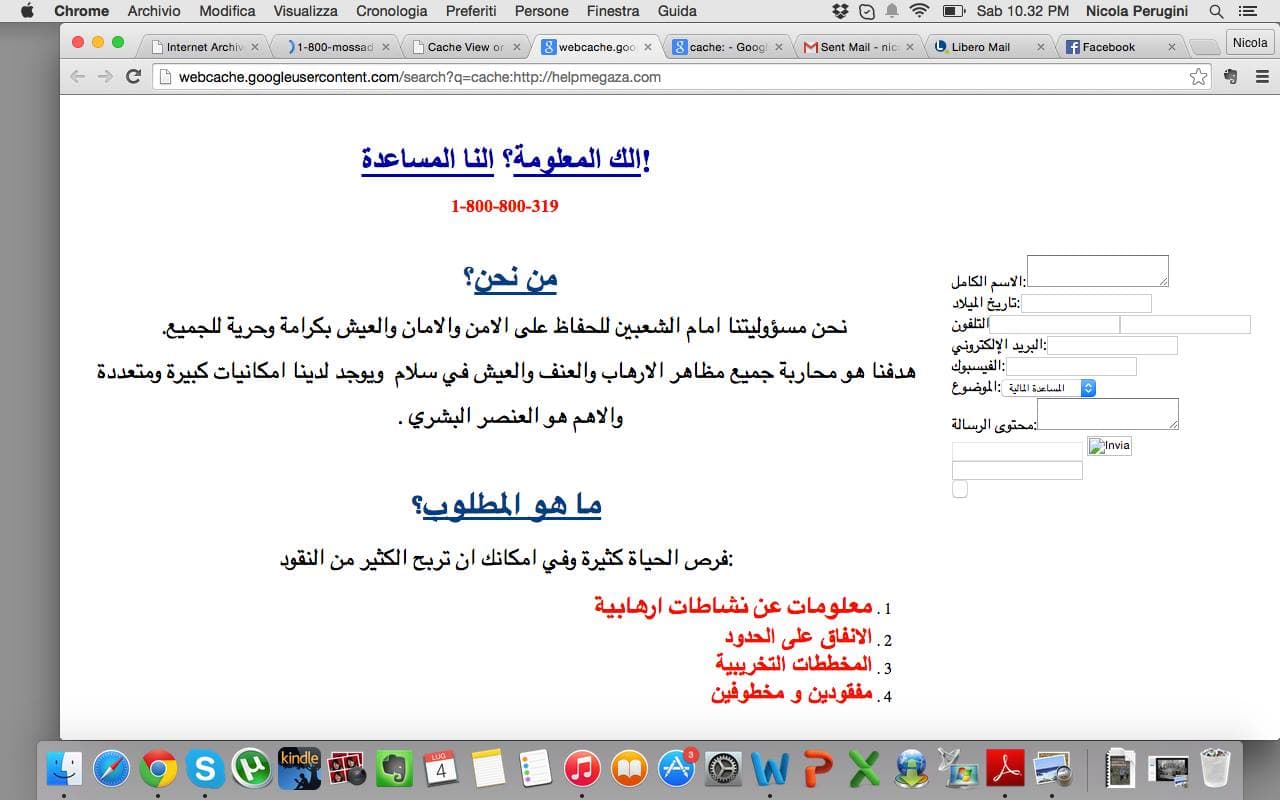Open Wi-Fi status in the menu bar
Image resolution: width=1280 pixels, height=800 pixels.
pyautogui.click(x=919, y=11)
